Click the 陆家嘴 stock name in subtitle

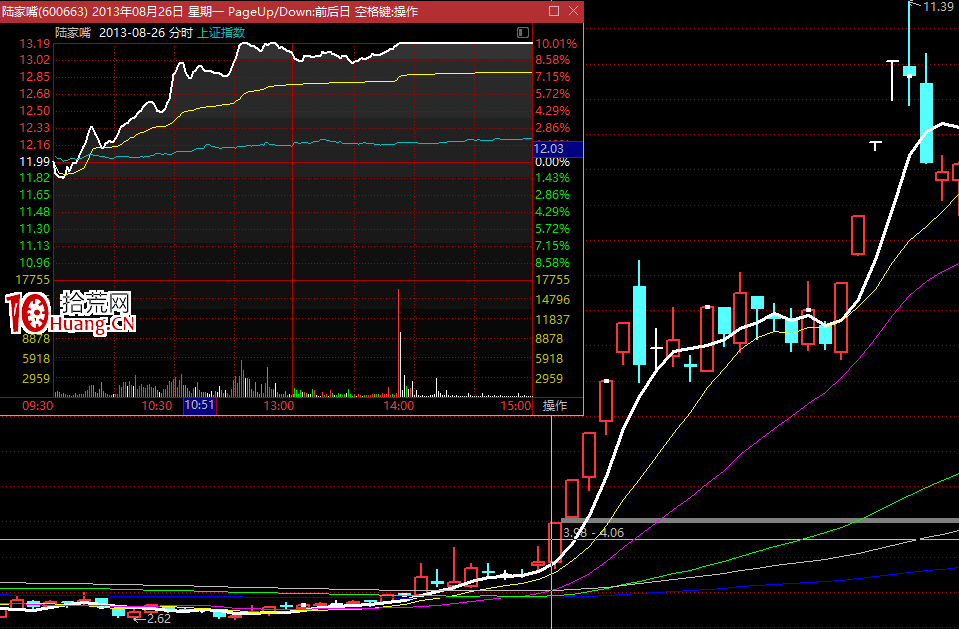[x=73, y=32]
